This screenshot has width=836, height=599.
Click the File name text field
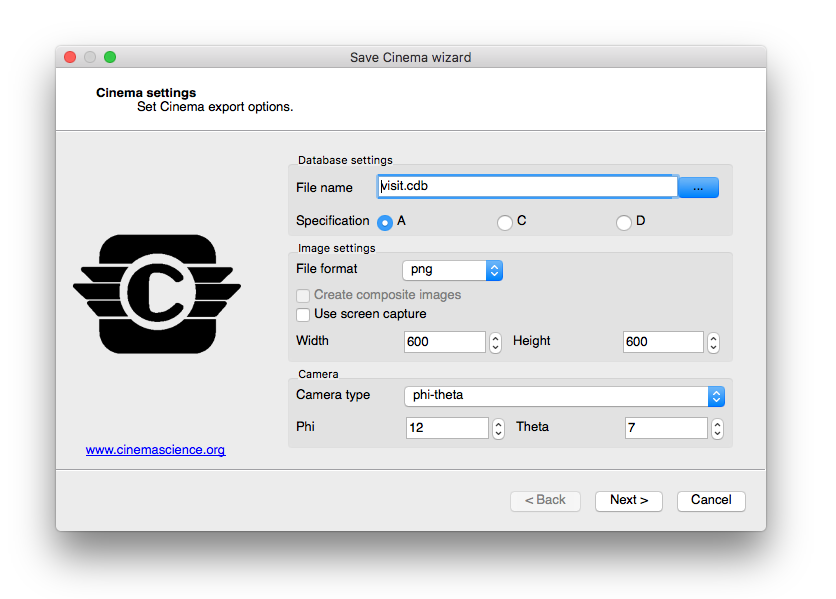point(527,186)
